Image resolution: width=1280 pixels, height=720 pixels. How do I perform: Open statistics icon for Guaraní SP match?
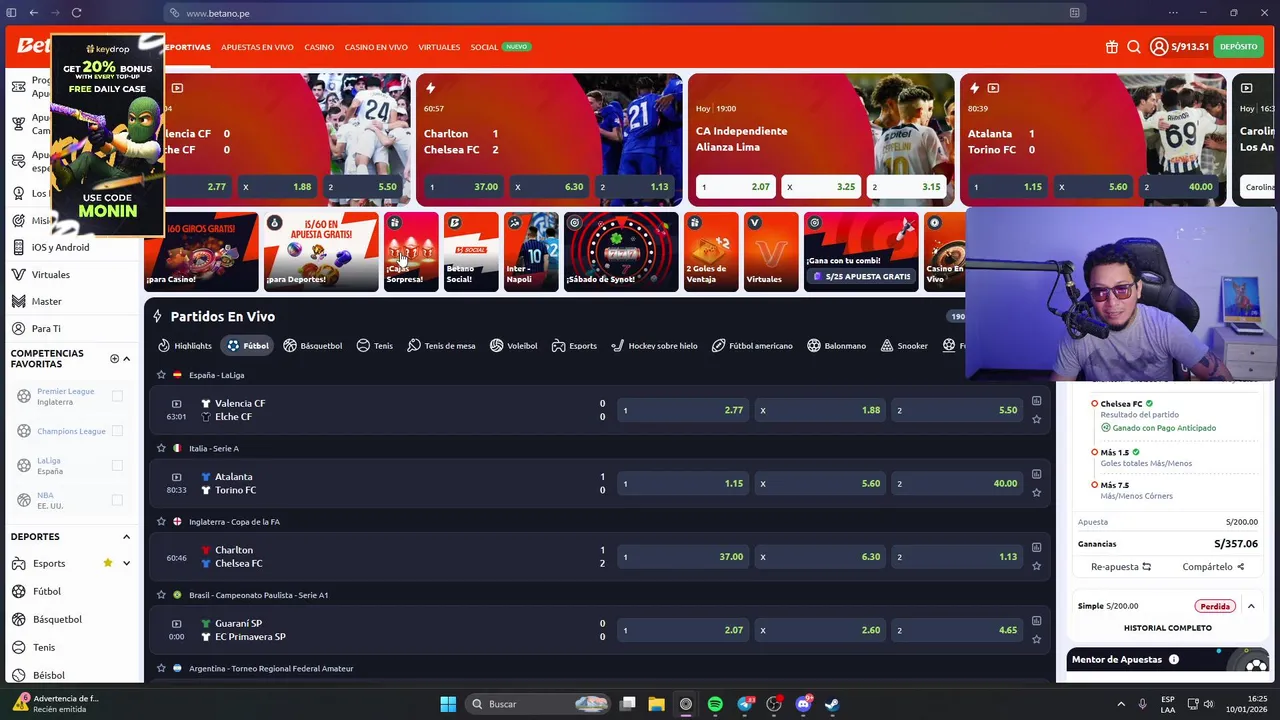[x=1036, y=621]
